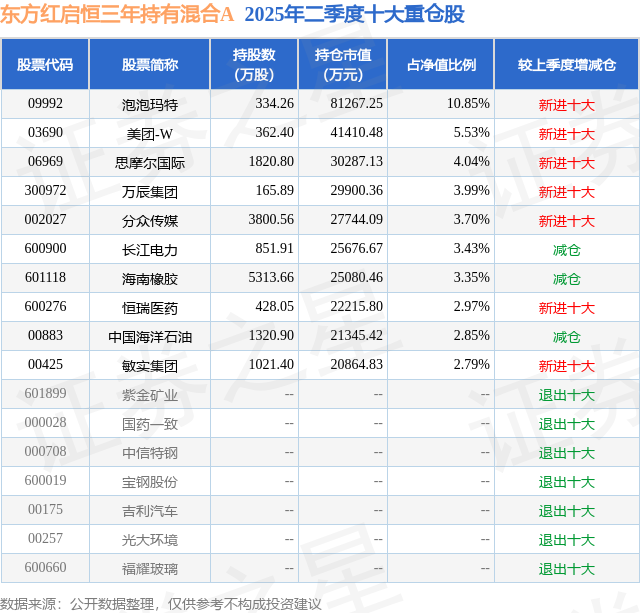
Task: Select stock code 002027
Action: pyautogui.click(x=45, y=219)
